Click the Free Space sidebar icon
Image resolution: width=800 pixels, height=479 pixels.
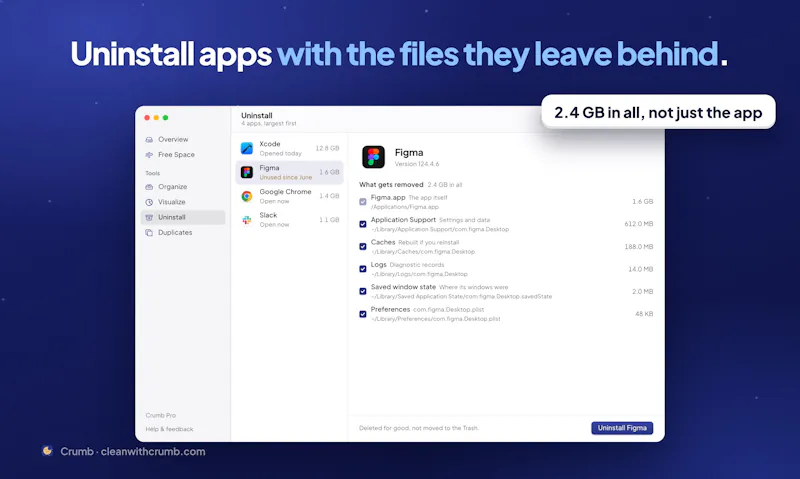click(149, 155)
